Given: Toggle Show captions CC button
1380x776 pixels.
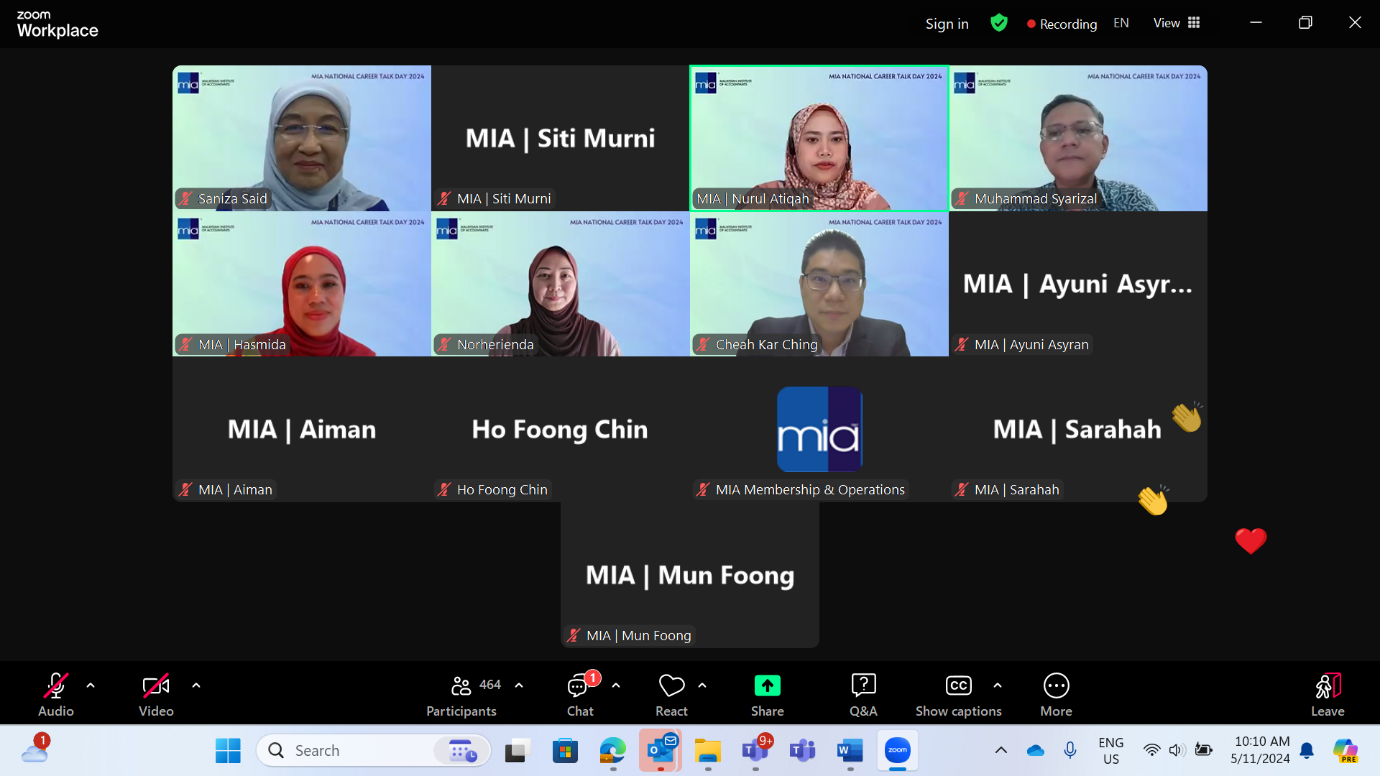Looking at the screenshot, I should click(x=958, y=686).
